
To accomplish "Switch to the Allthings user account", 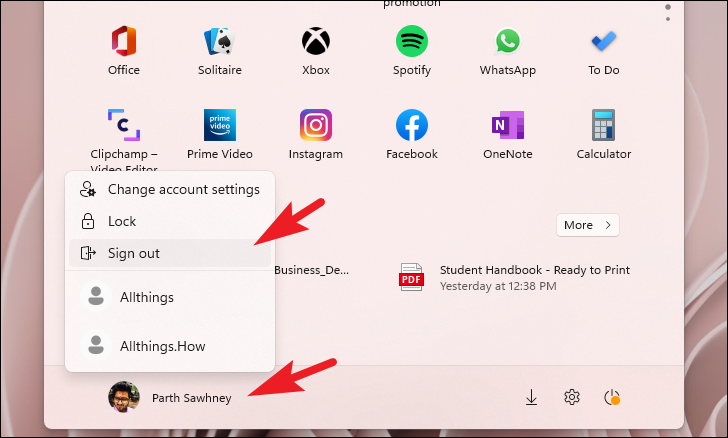I will click(x=170, y=297).
